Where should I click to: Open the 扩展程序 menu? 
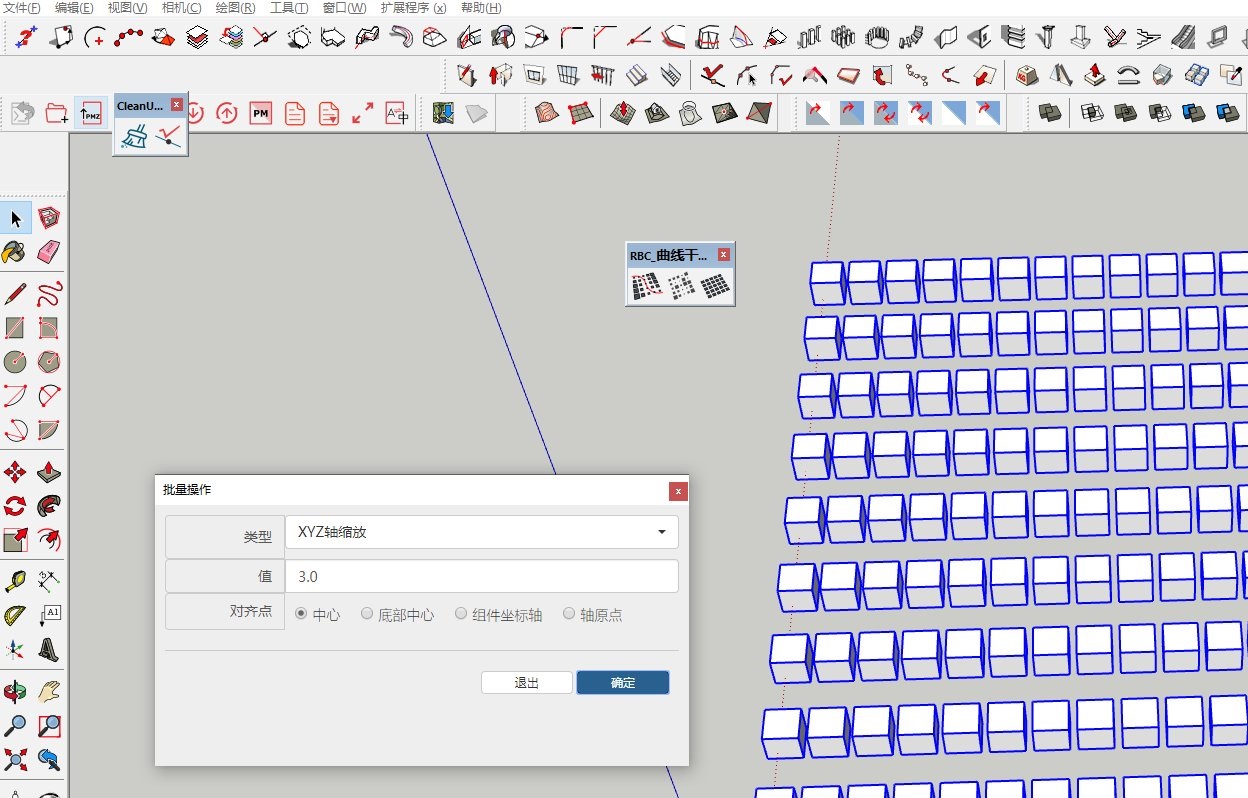pyautogui.click(x=413, y=8)
